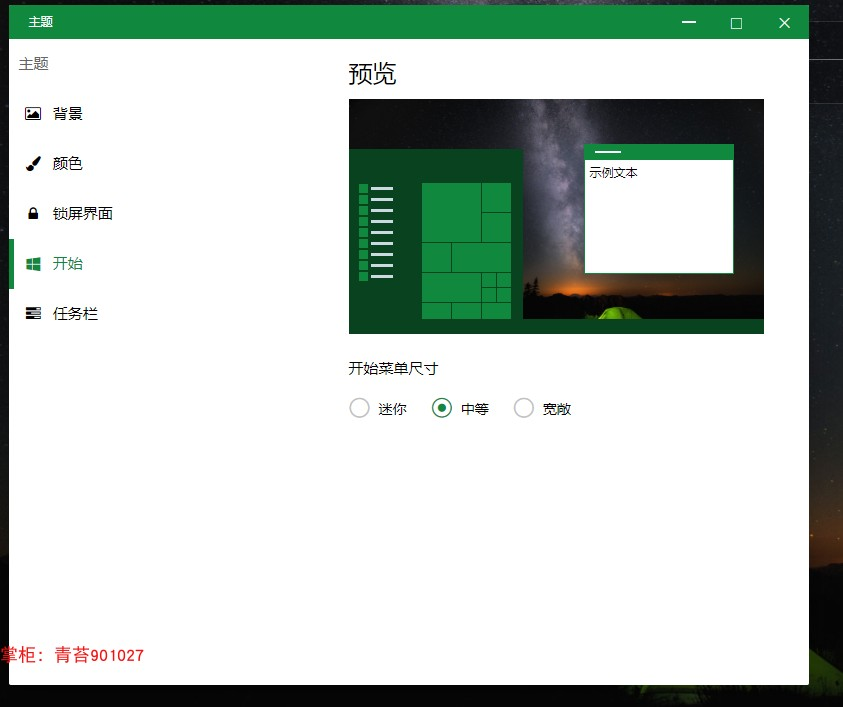Minimize the 主题 window
Viewport: 843px width, 707px height.
click(x=689, y=23)
